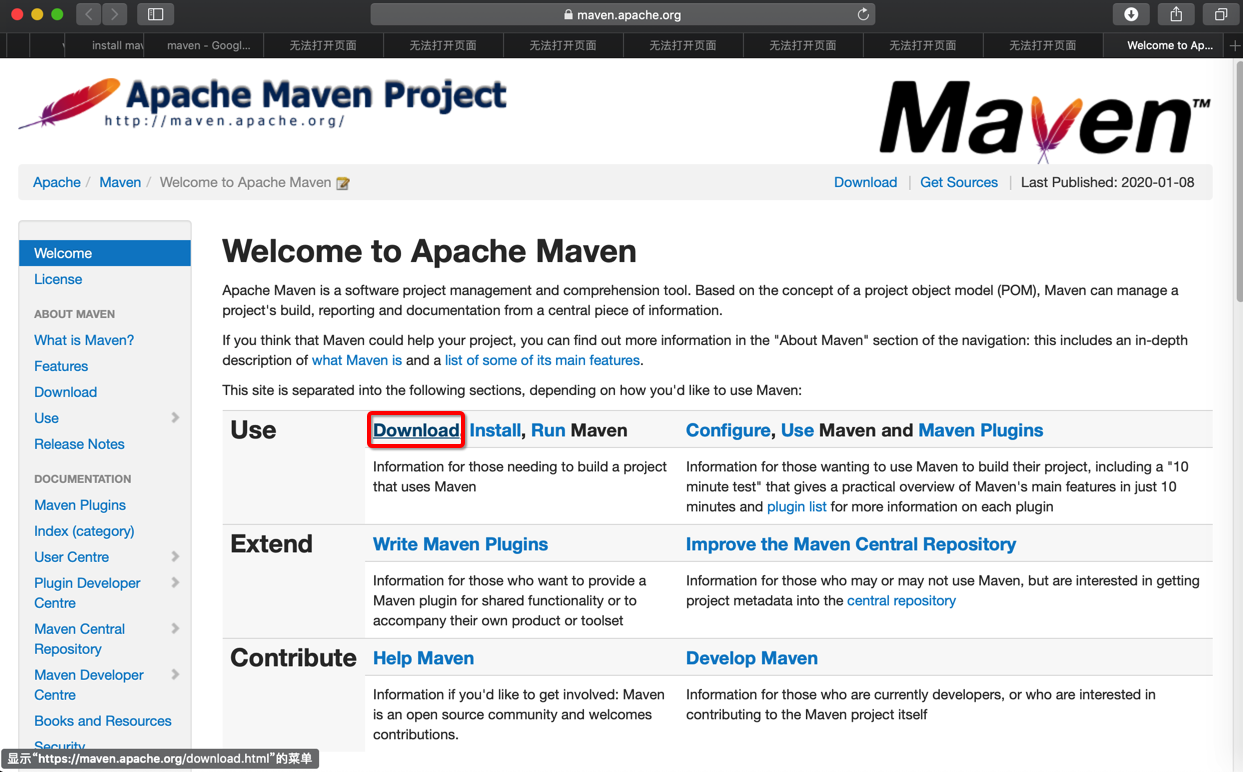Open Features in the sidebar
Viewport: 1243px width, 773px height.
pyautogui.click(x=61, y=366)
